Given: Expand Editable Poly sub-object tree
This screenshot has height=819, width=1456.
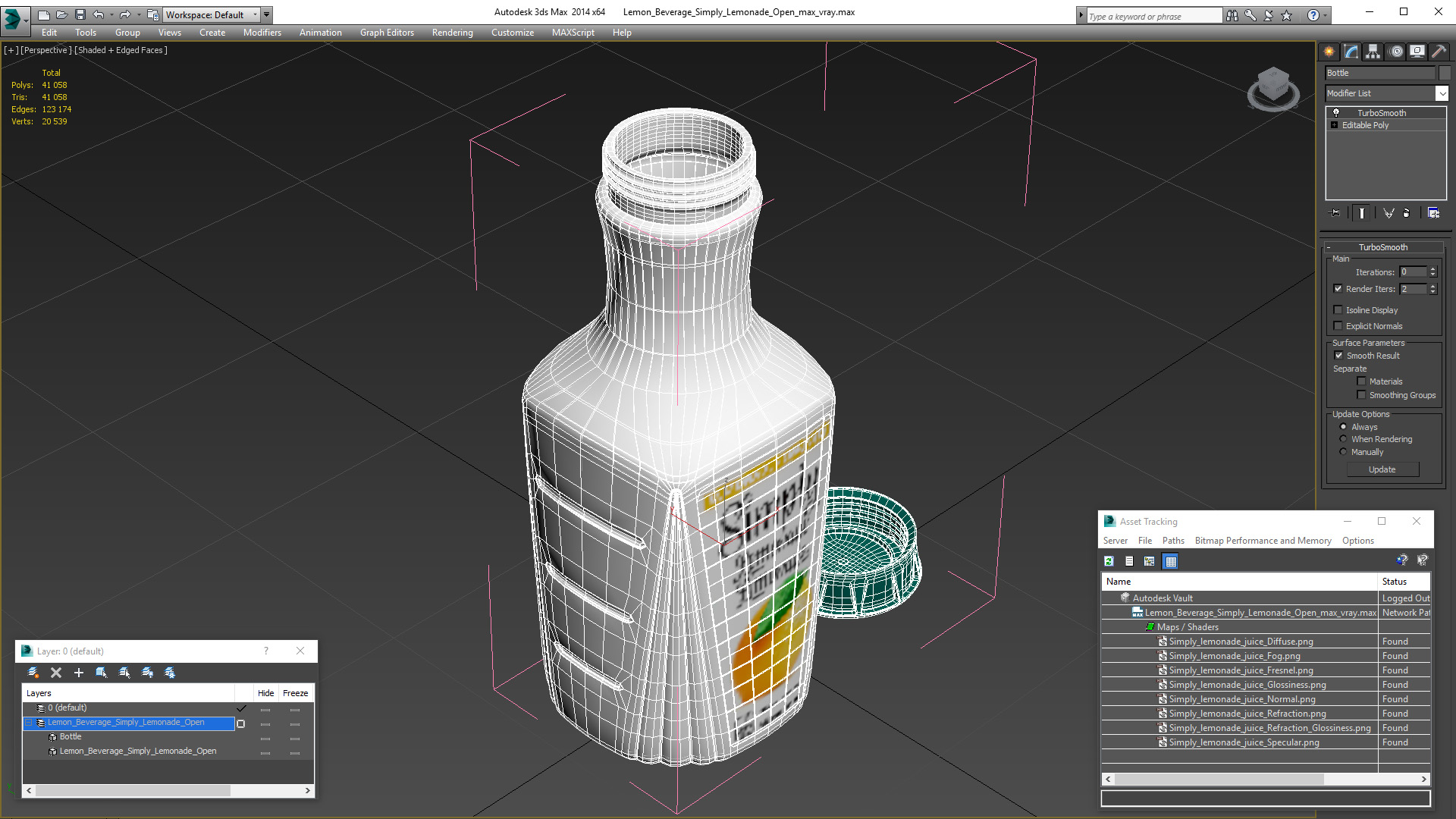Looking at the screenshot, I should 1335,125.
